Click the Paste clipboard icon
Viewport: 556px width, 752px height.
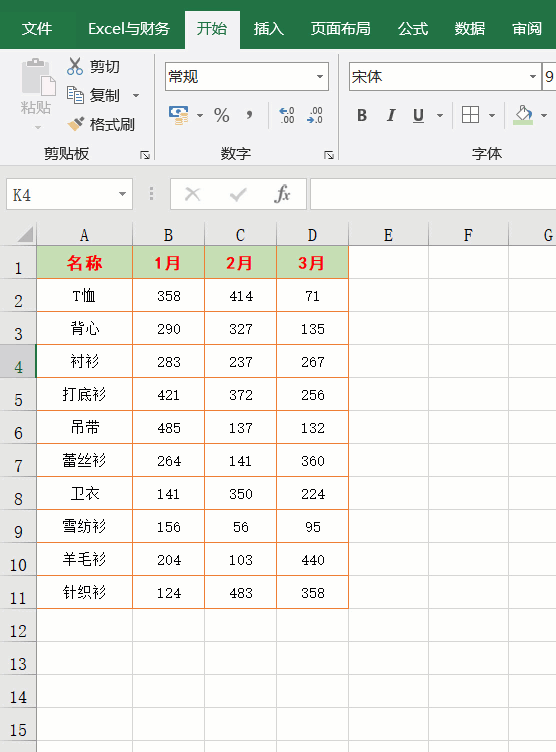[38, 77]
